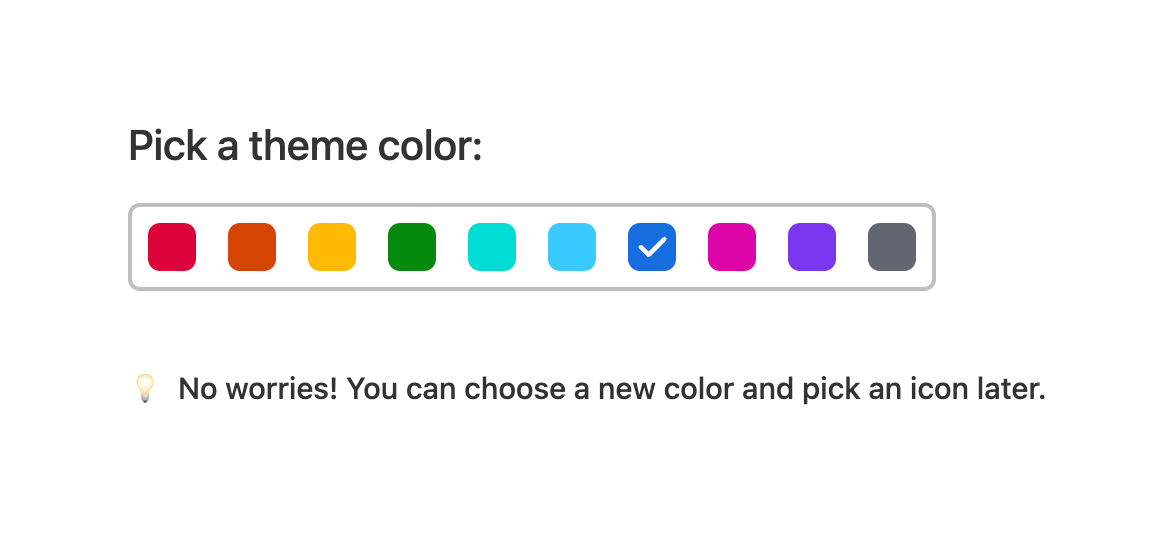Click the selected blue swatch
Image resolution: width=1173 pixels, height=533 pixels.
(x=652, y=247)
